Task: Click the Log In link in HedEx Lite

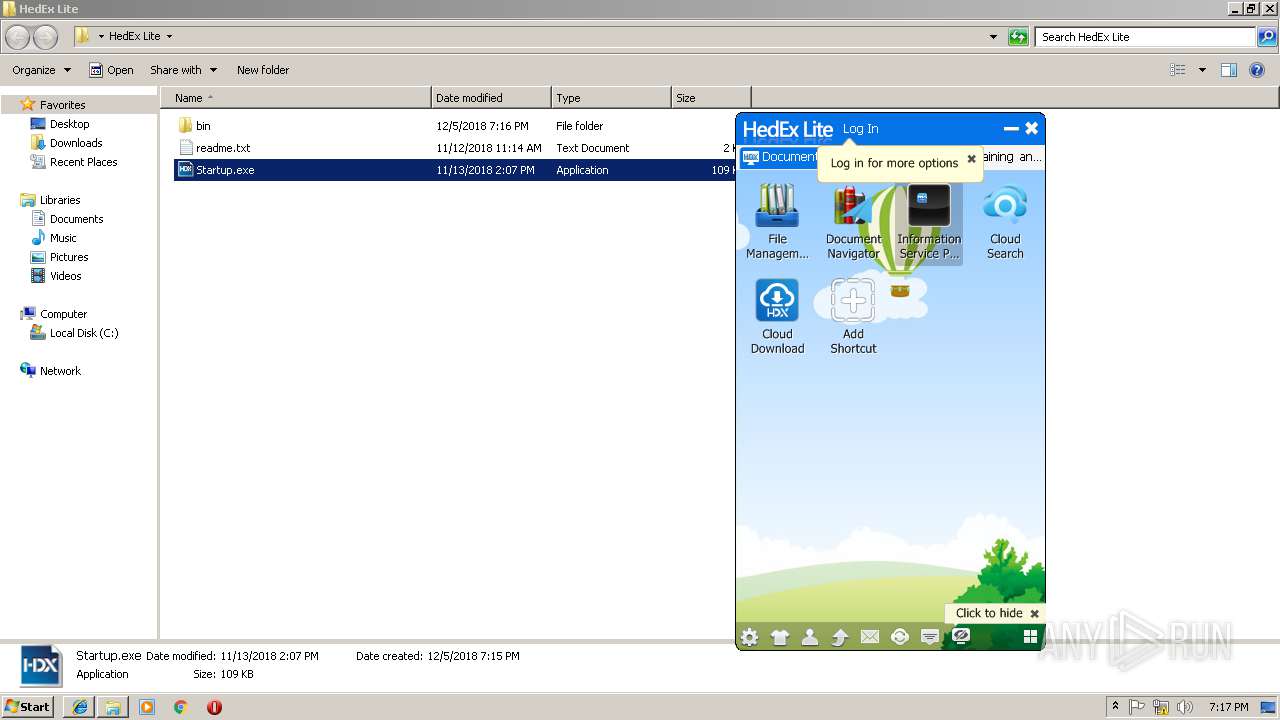Action: tap(860, 129)
